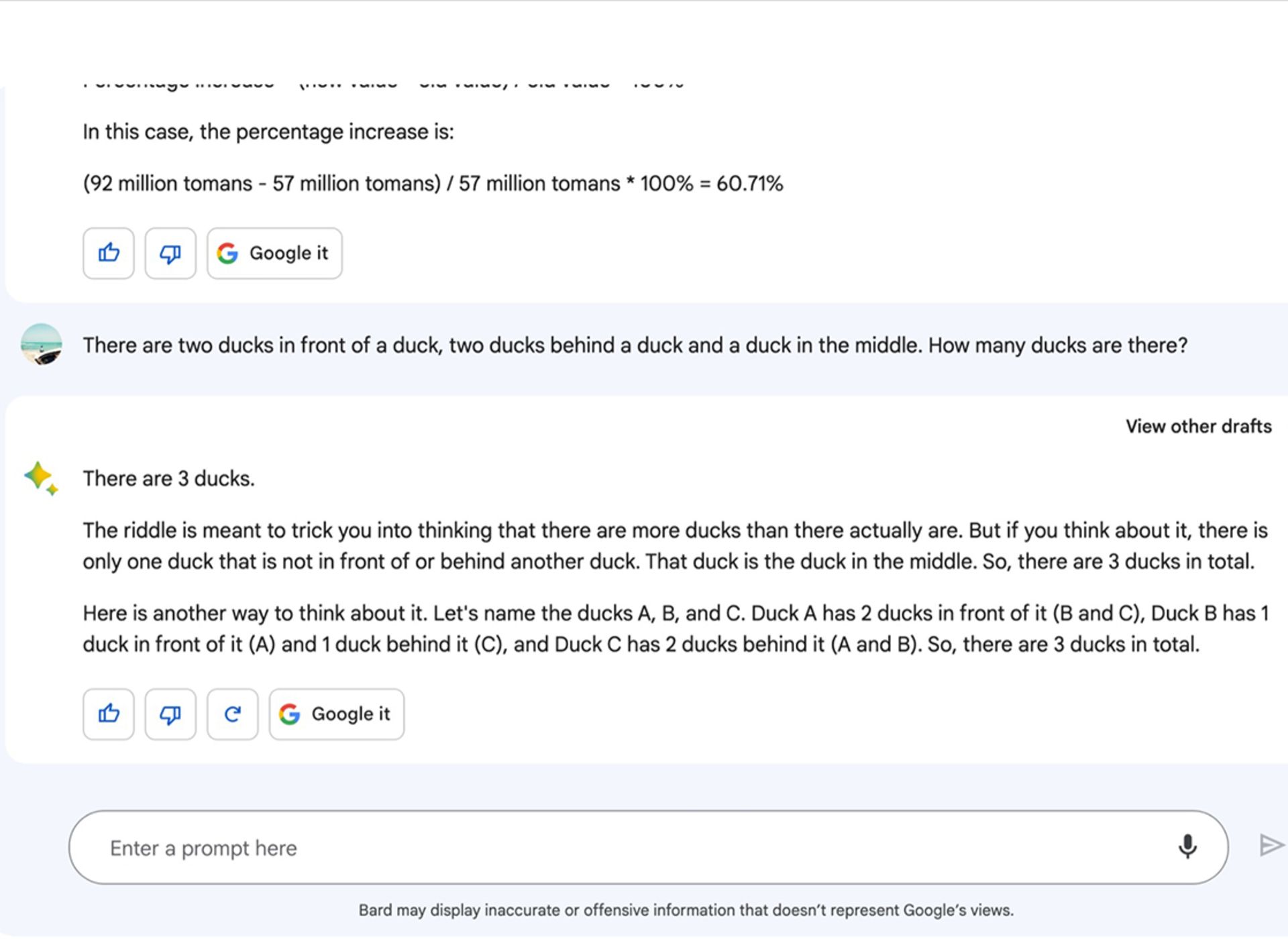Viewport: 1288px width, 939px height.
Task: Click the 60.71% calculation line
Action: click(x=433, y=184)
